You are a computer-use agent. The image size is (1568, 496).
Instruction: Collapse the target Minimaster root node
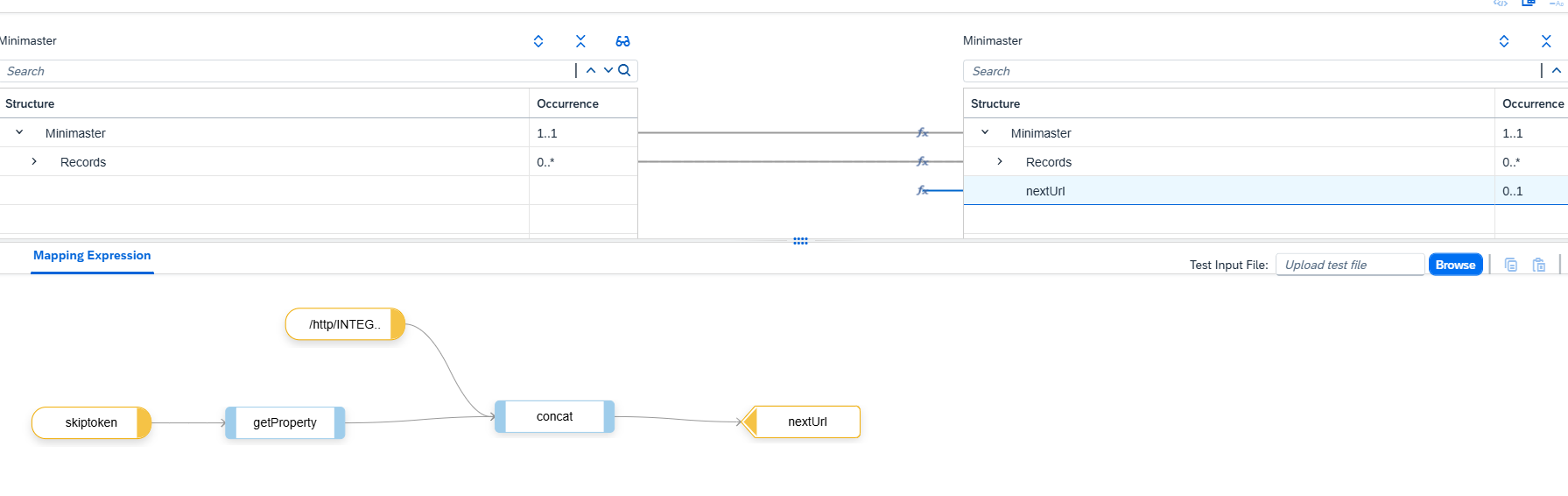pos(985,132)
